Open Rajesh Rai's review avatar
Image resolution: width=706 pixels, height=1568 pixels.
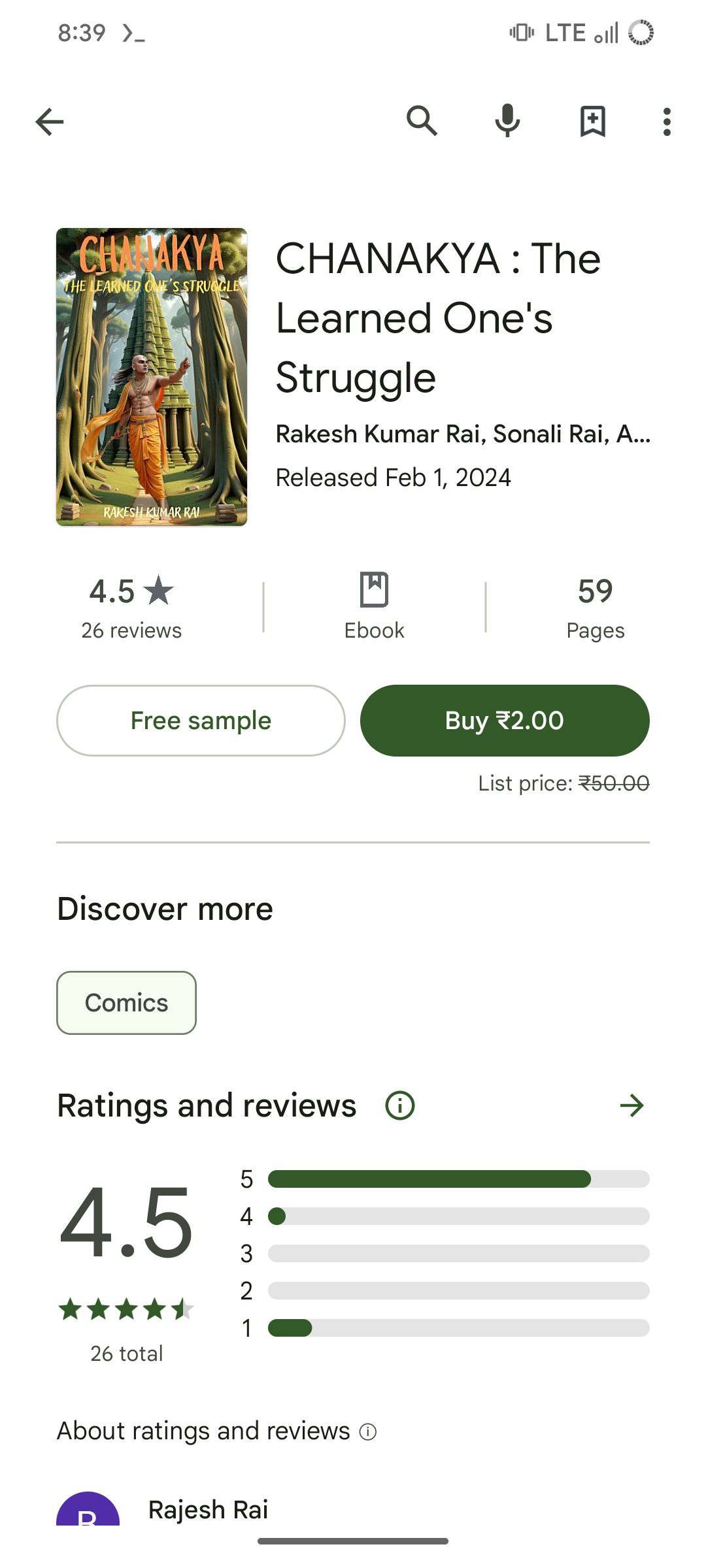coord(88,1509)
